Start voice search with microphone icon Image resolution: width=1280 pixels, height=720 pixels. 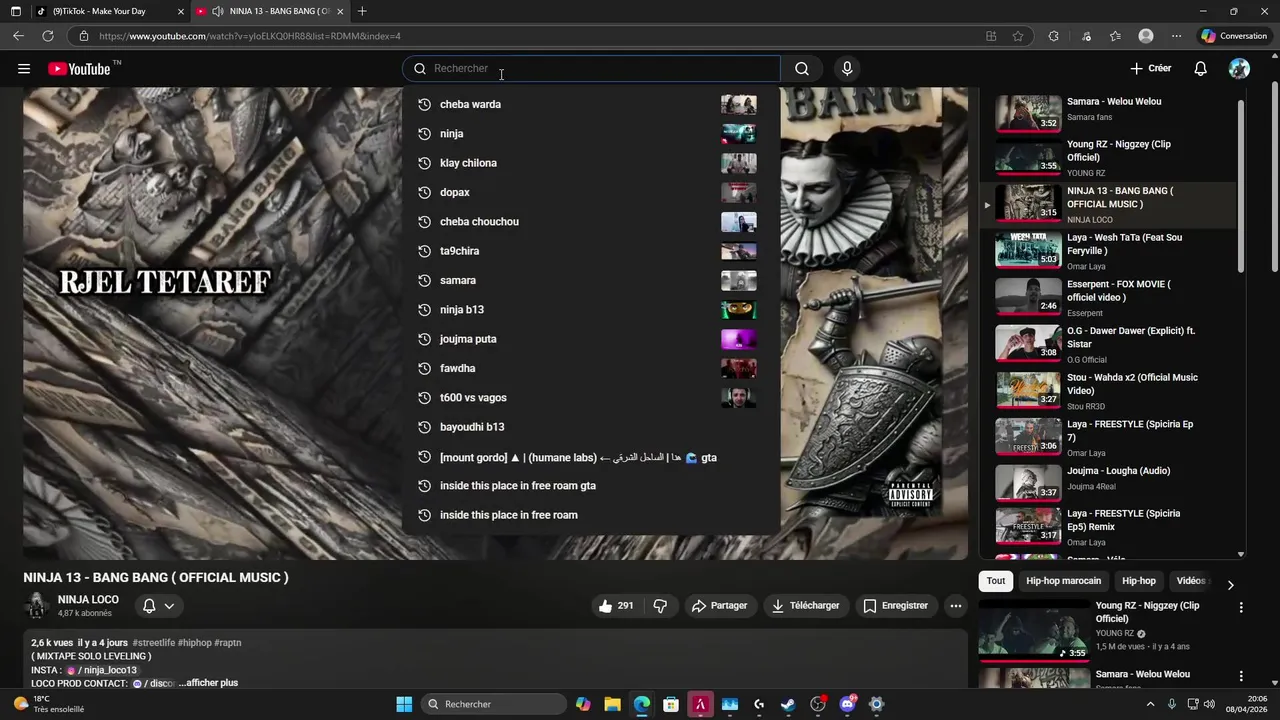tap(847, 69)
